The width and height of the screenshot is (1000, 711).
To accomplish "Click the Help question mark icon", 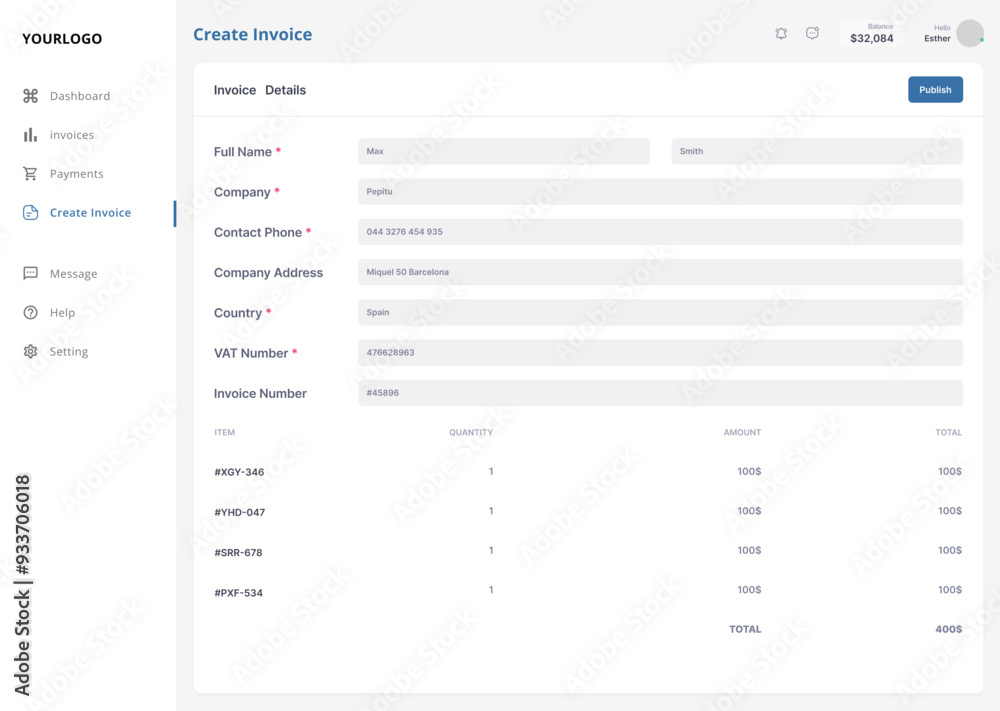I will click(x=30, y=312).
